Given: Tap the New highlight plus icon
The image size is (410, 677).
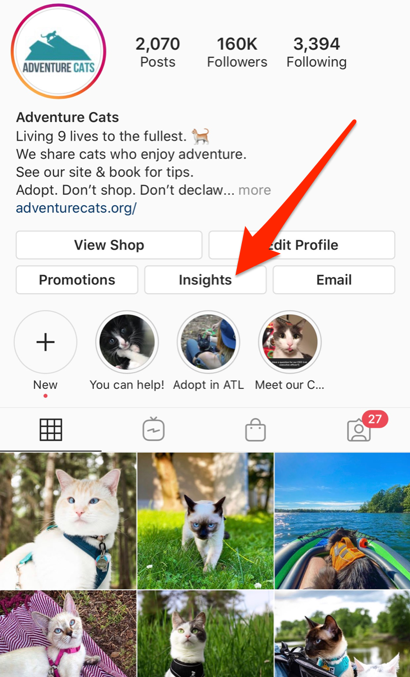Looking at the screenshot, I should [x=45, y=342].
